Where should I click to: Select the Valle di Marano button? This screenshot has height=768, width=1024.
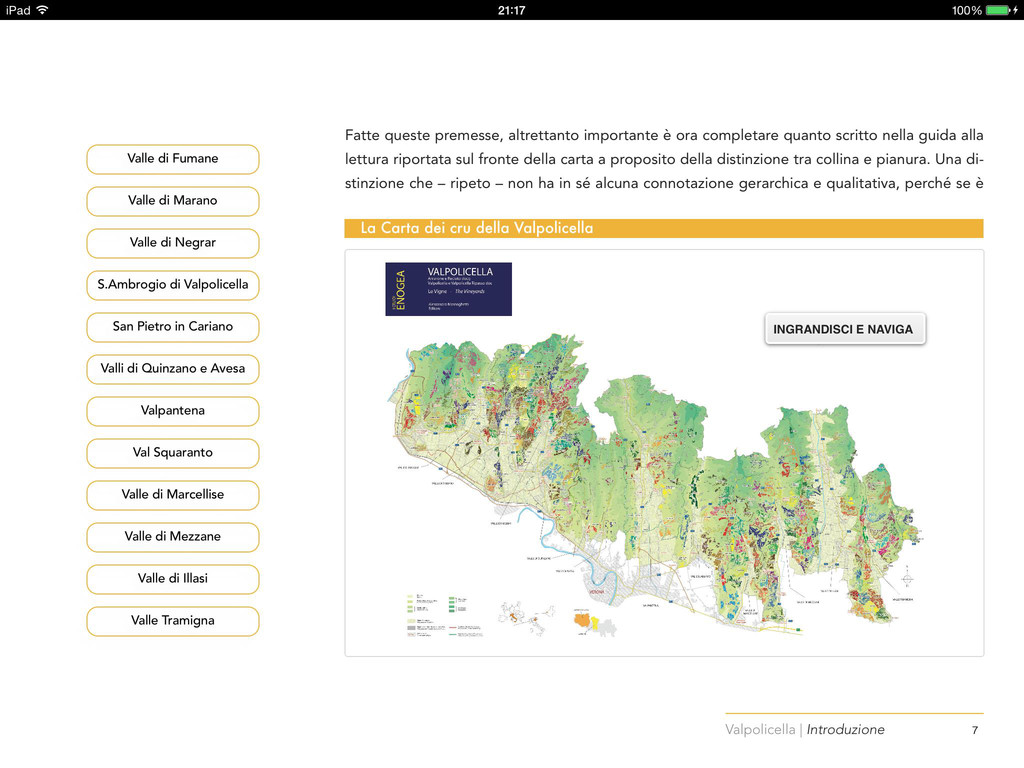click(172, 201)
